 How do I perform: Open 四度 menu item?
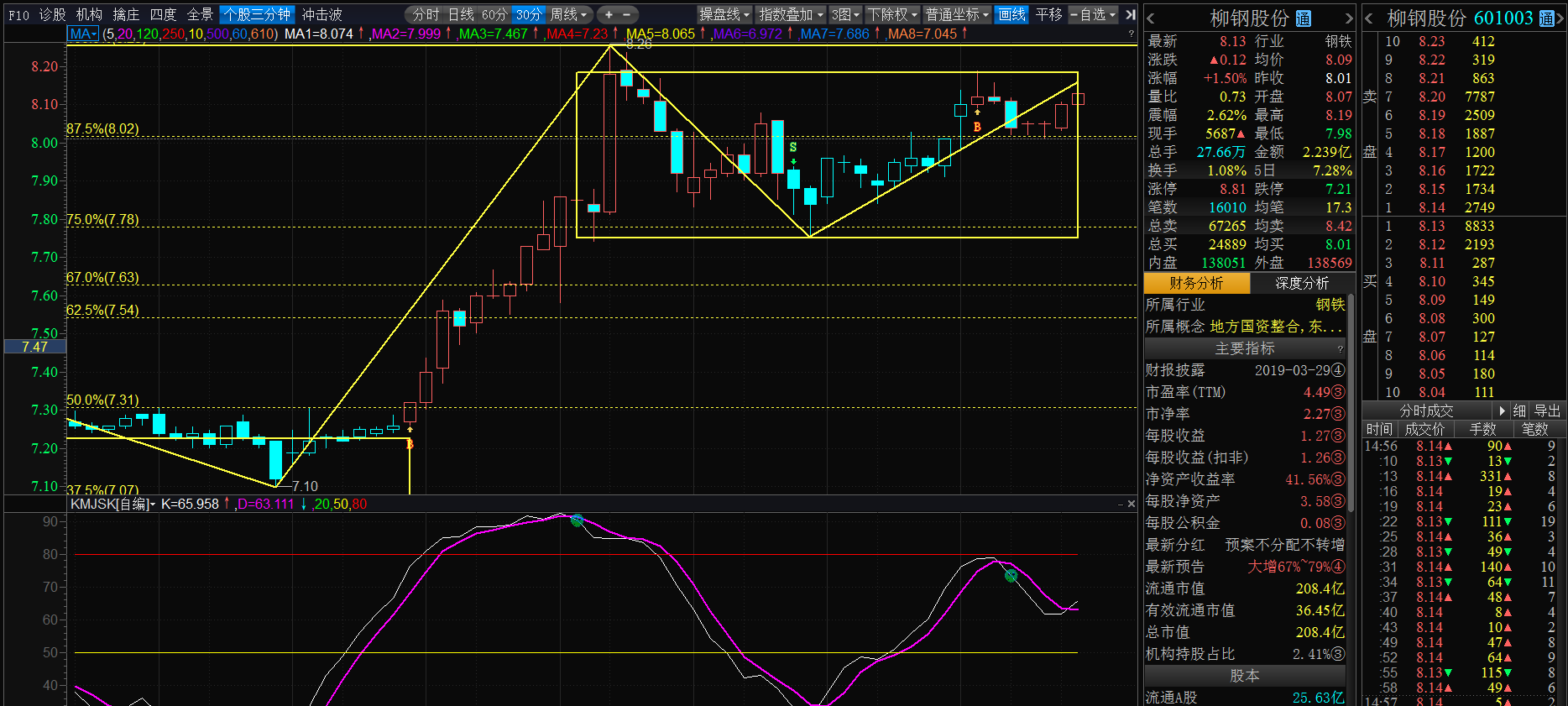163,14
